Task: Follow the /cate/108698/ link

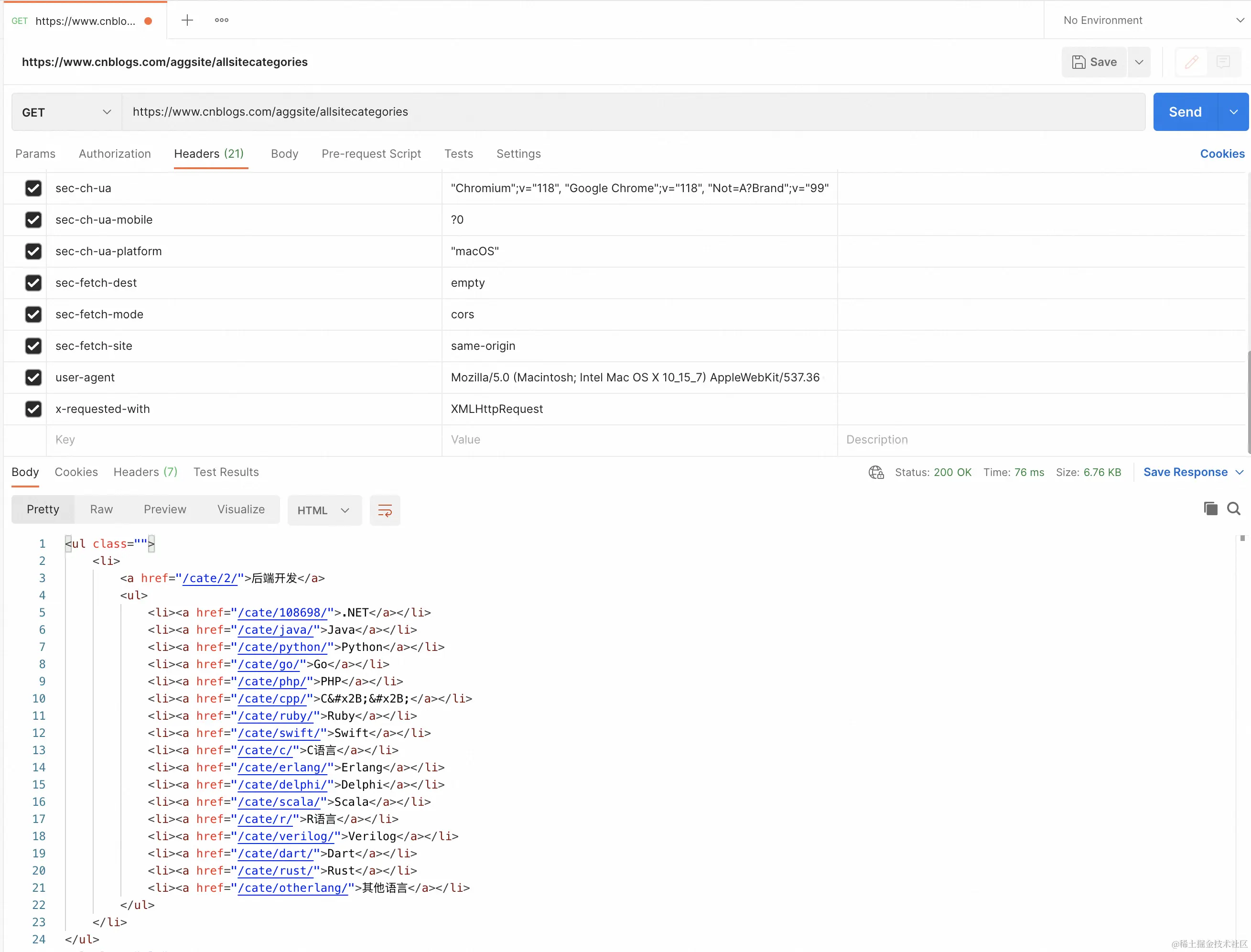Action: click(282, 613)
